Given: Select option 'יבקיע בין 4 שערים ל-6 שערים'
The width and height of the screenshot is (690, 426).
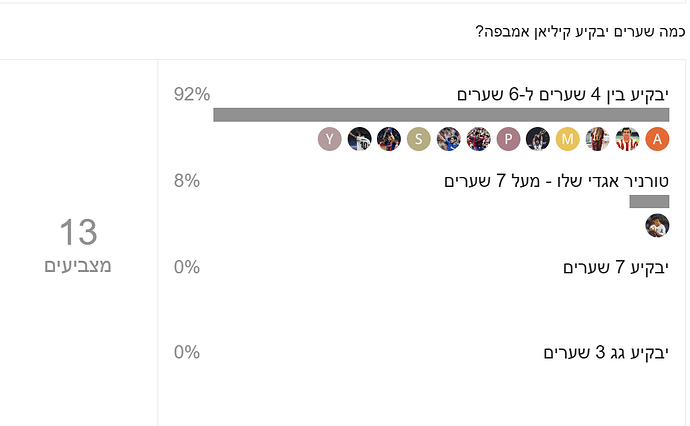Looking at the screenshot, I should tap(563, 95).
